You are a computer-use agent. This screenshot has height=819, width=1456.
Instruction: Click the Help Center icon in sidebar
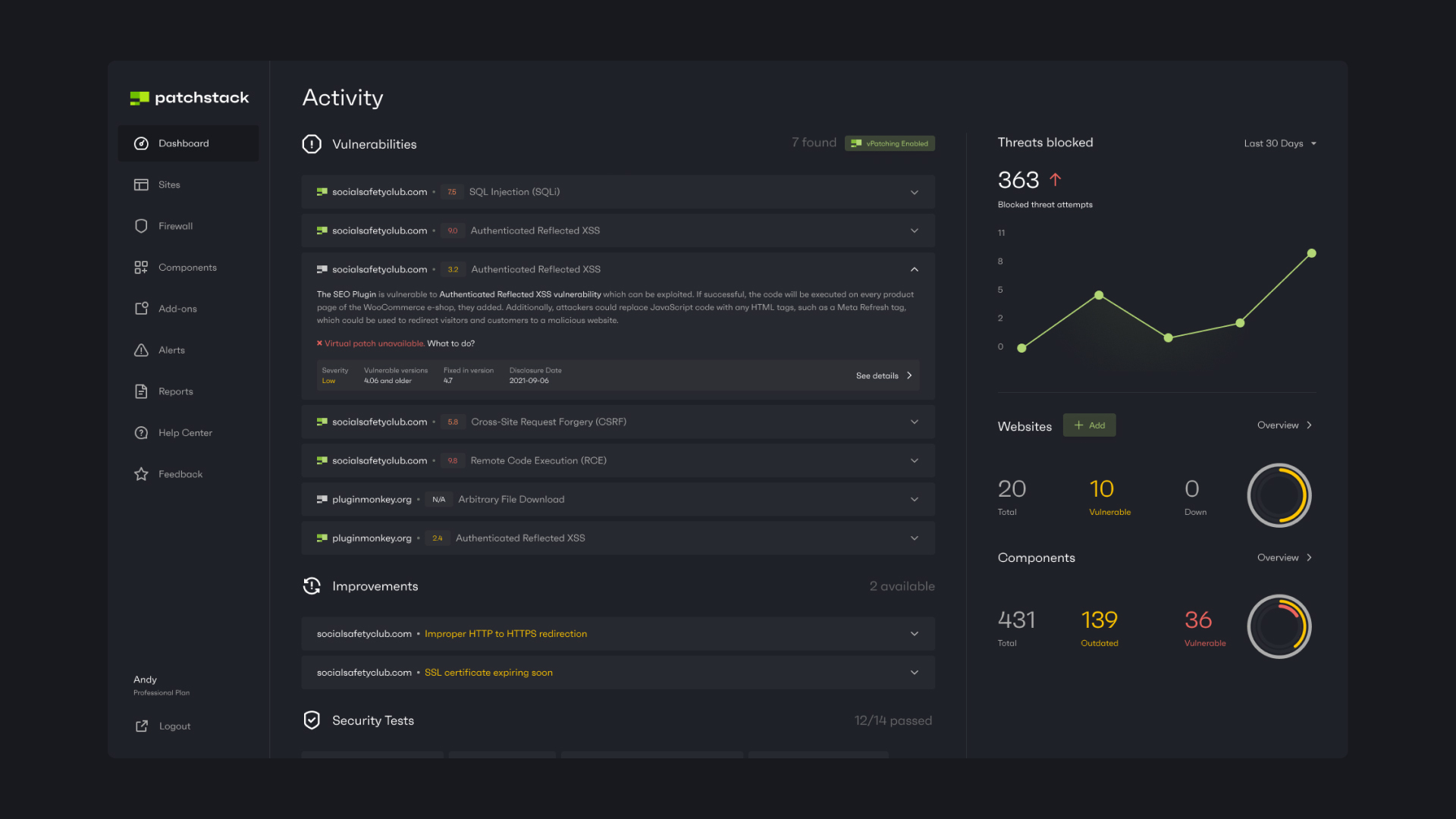[140, 432]
